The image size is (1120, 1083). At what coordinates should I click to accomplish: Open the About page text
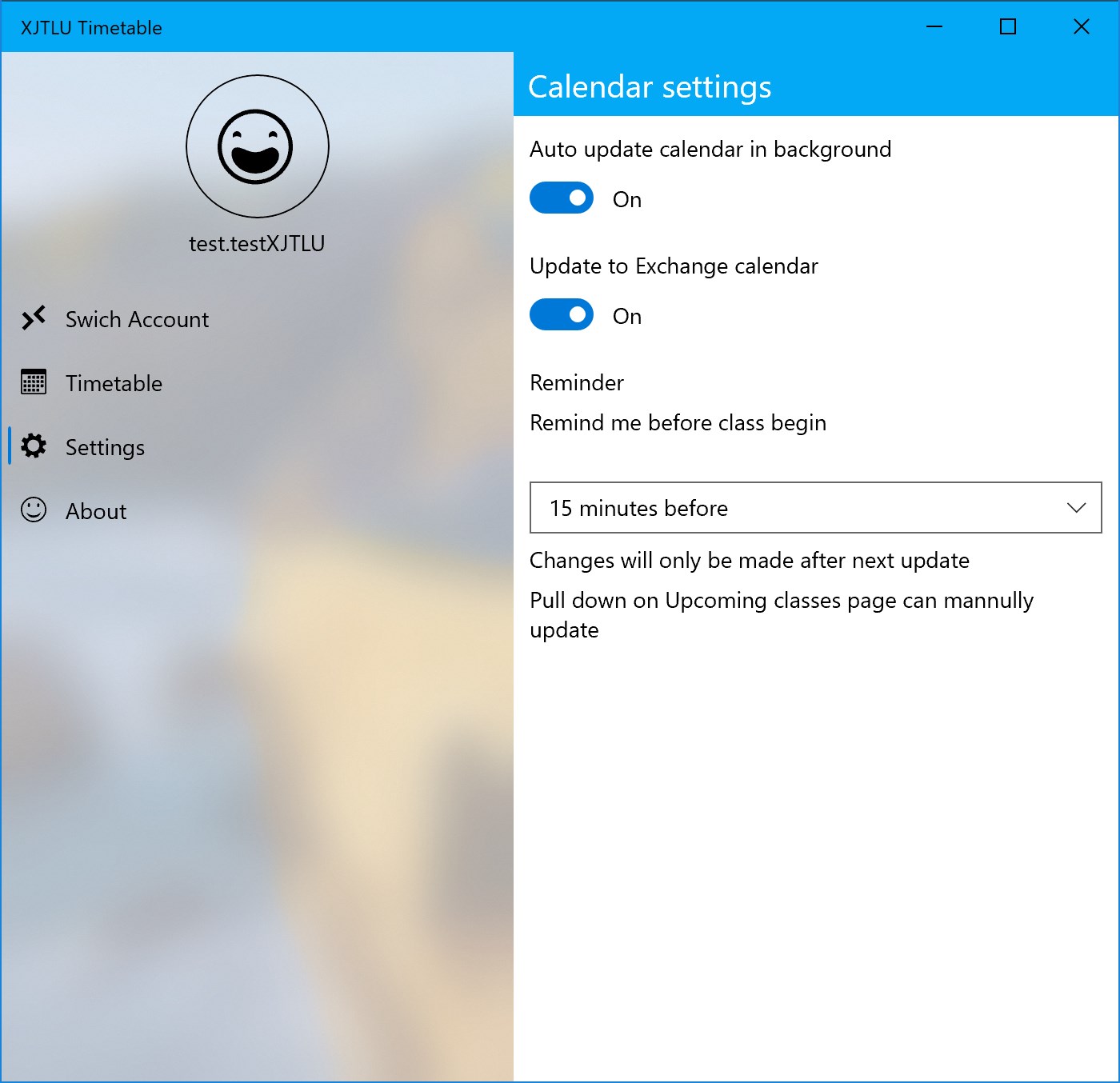tap(96, 511)
